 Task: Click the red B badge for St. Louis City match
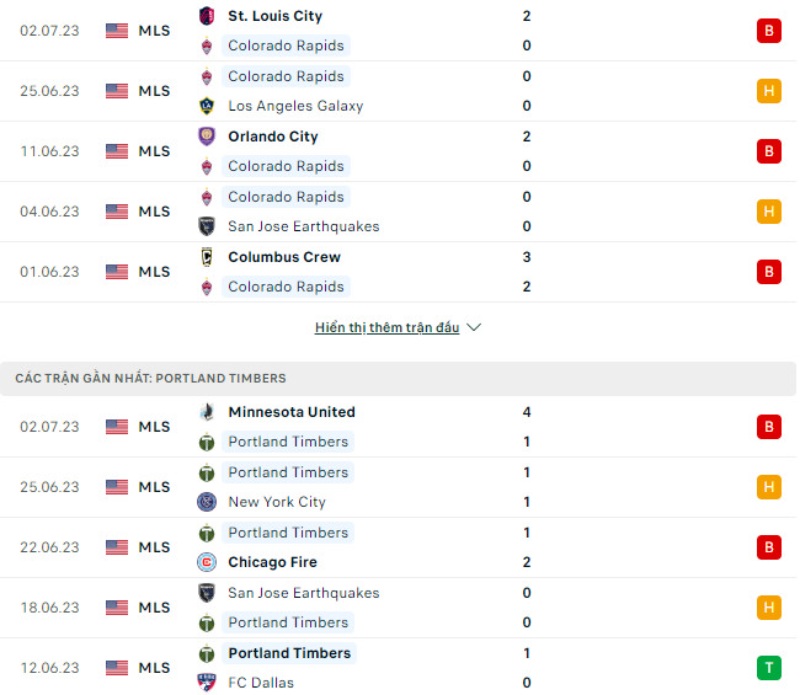[x=768, y=31]
